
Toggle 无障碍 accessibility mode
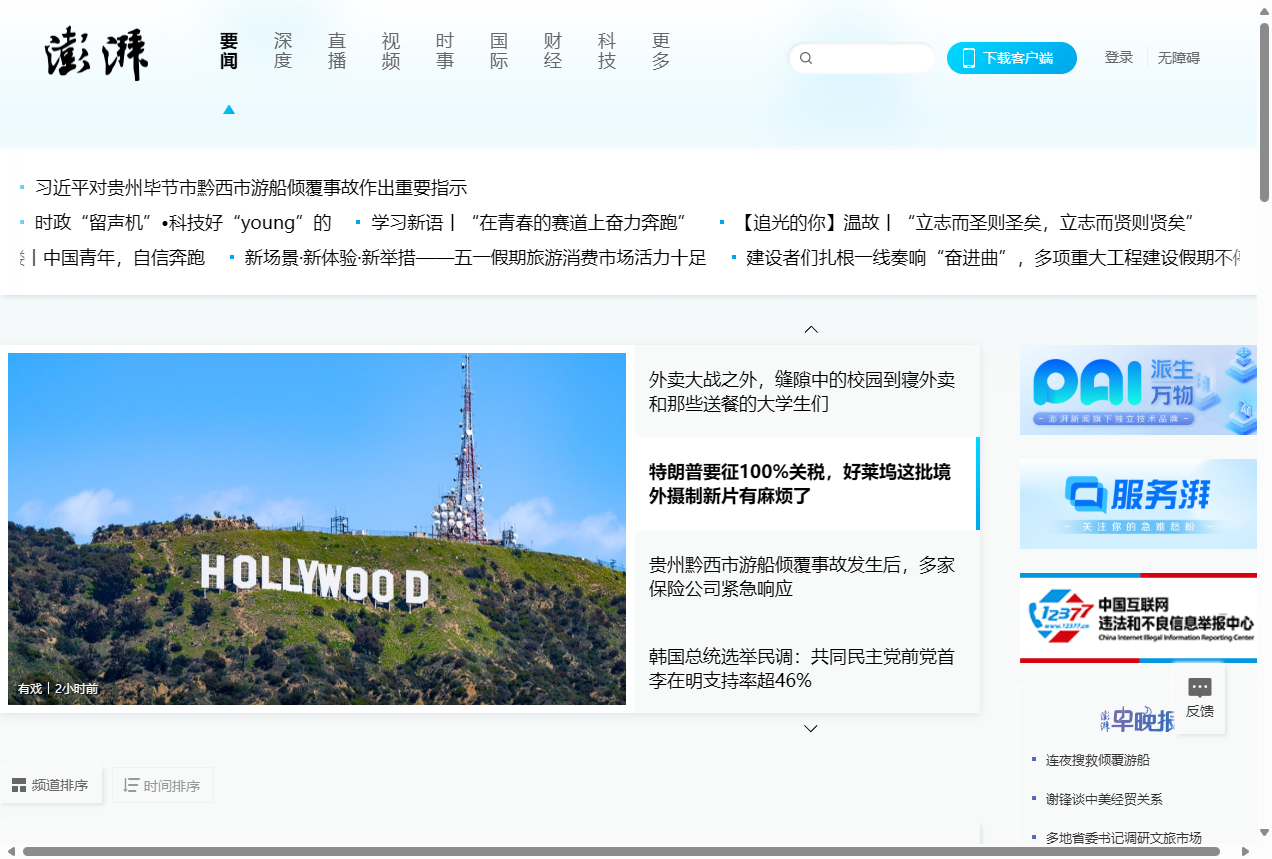(1178, 58)
